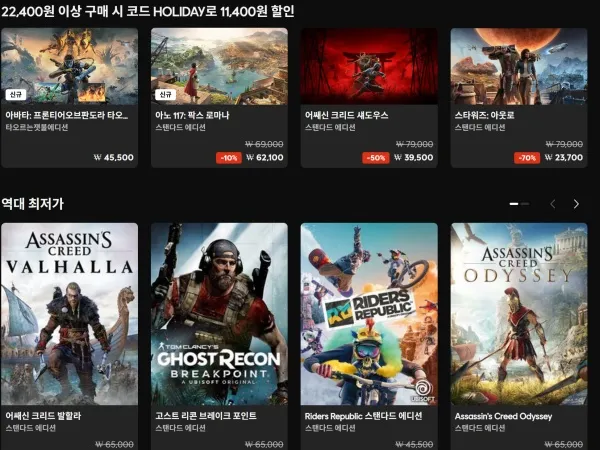Click the 역대 최저가 section heading
The image size is (600, 450).
click(x=33, y=204)
